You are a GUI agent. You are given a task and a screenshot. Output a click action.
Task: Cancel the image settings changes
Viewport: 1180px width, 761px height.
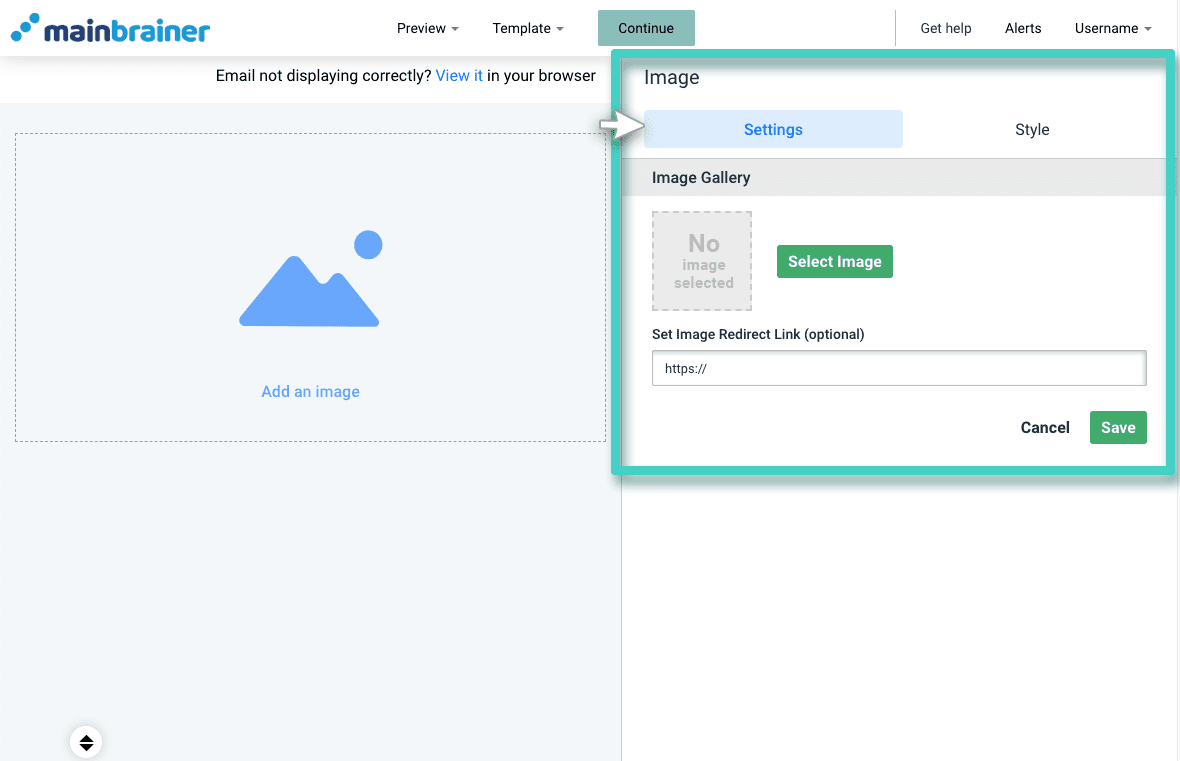pos(1044,427)
